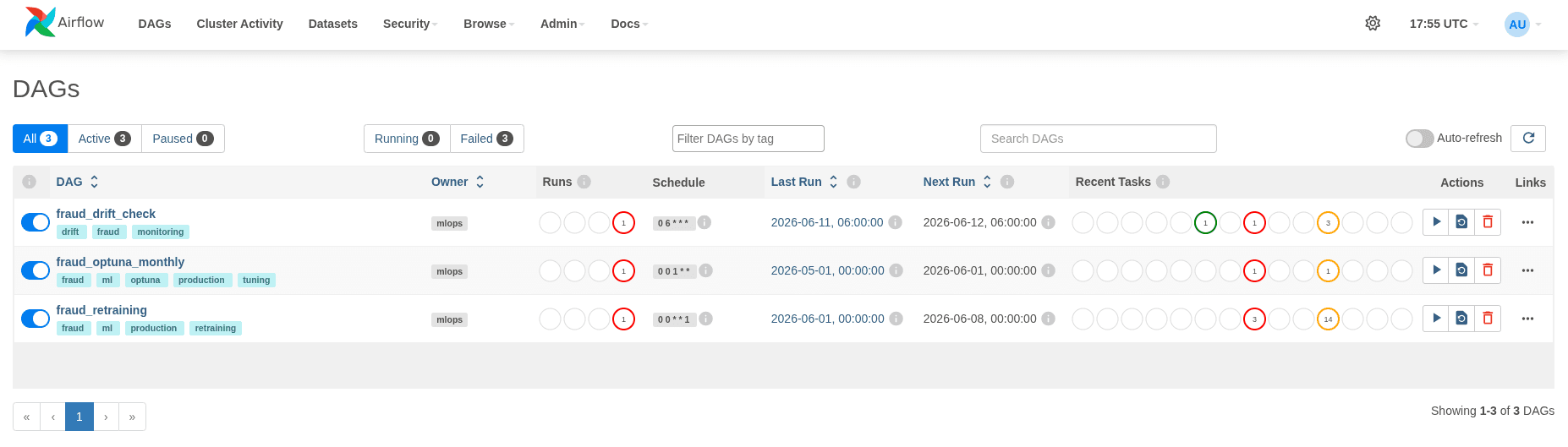Sort the table by Next Run column
Viewport: 1568px width, 447px height.
pos(957,182)
